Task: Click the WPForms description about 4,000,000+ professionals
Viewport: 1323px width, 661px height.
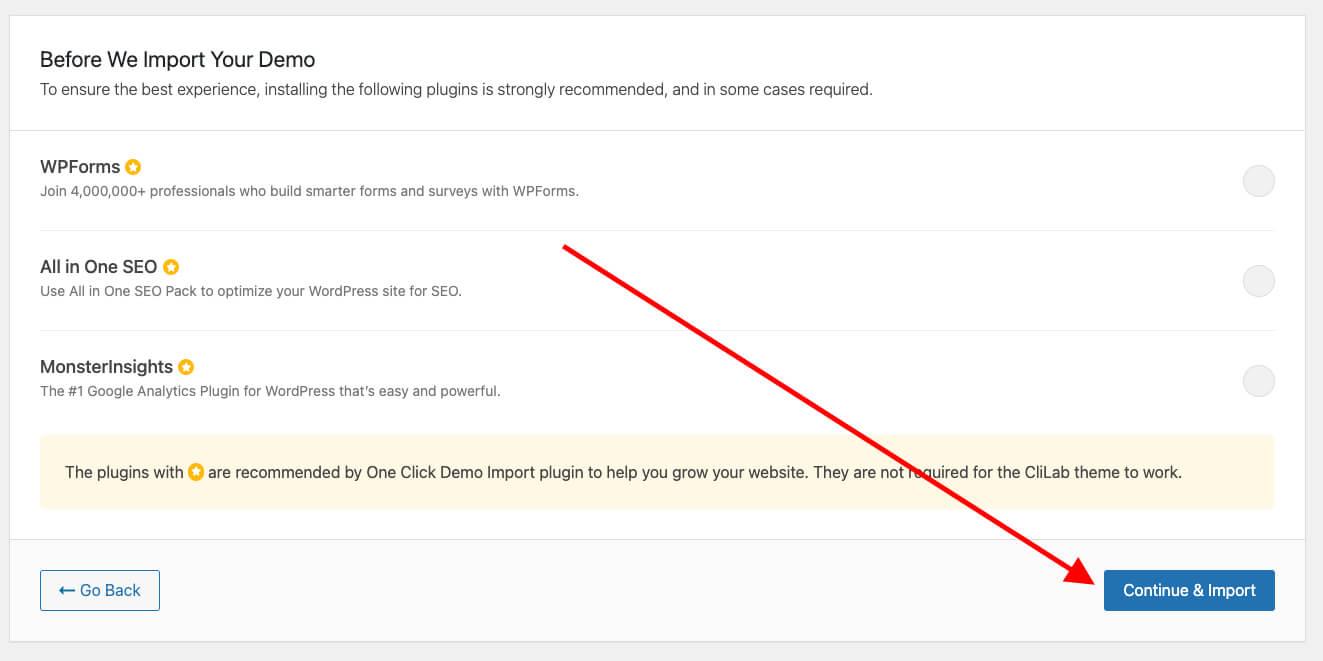Action: point(309,191)
